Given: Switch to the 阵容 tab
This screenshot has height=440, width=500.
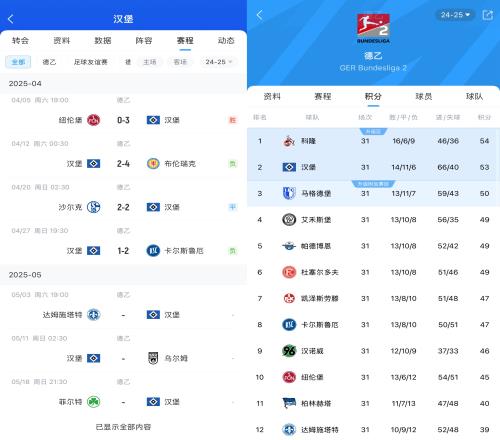Looking at the screenshot, I should [144, 41].
